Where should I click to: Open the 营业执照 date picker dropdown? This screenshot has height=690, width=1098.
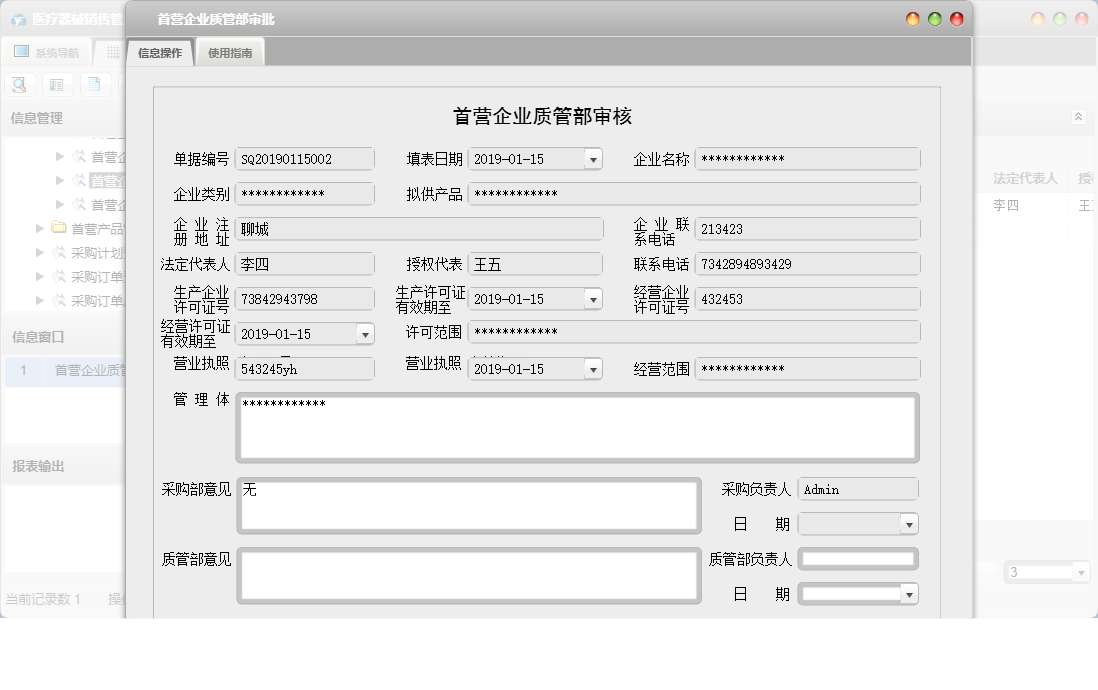click(592, 368)
